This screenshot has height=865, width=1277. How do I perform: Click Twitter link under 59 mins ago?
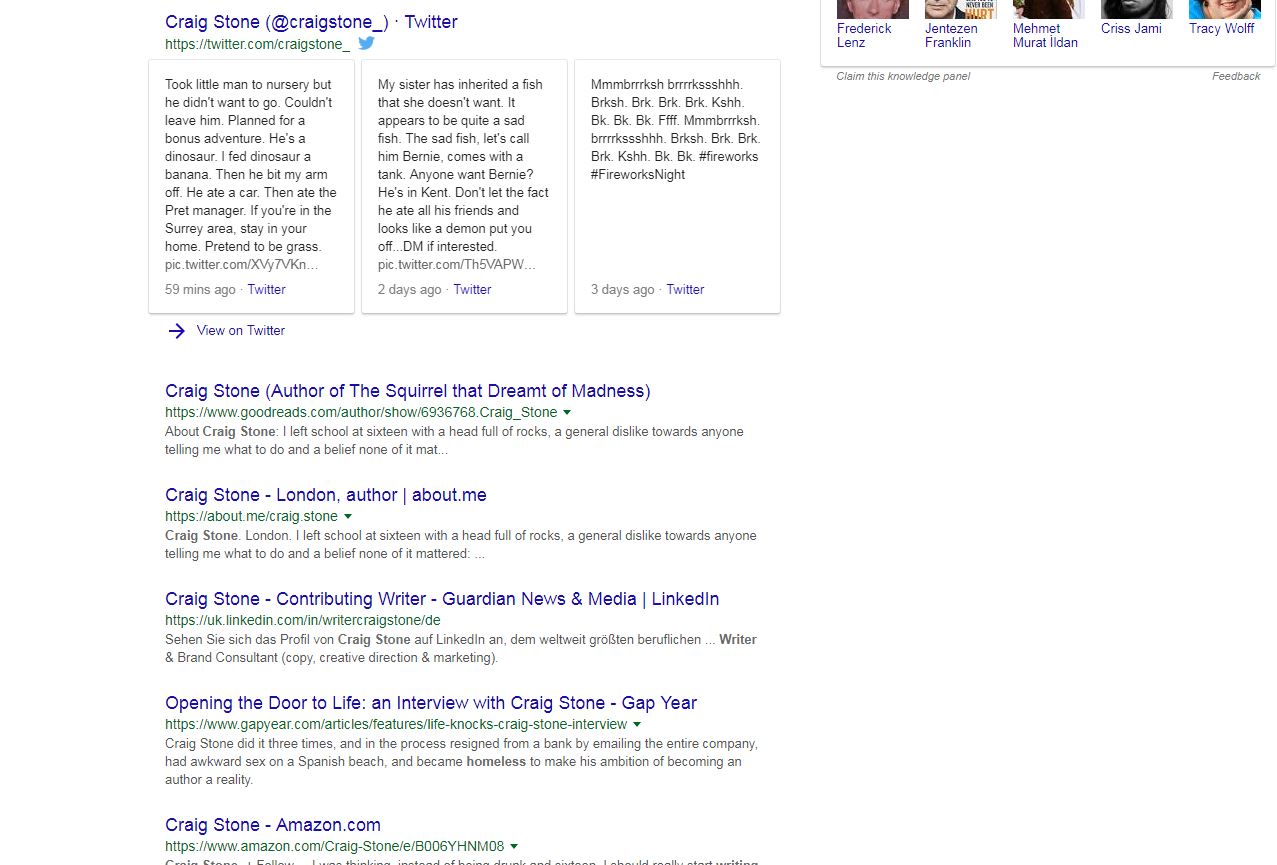pyautogui.click(x=266, y=290)
